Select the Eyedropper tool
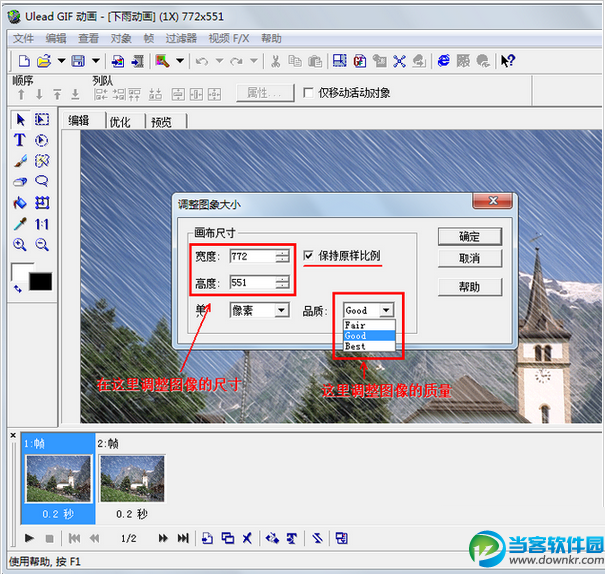This screenshot has height=574, width=605. point(20,224)
